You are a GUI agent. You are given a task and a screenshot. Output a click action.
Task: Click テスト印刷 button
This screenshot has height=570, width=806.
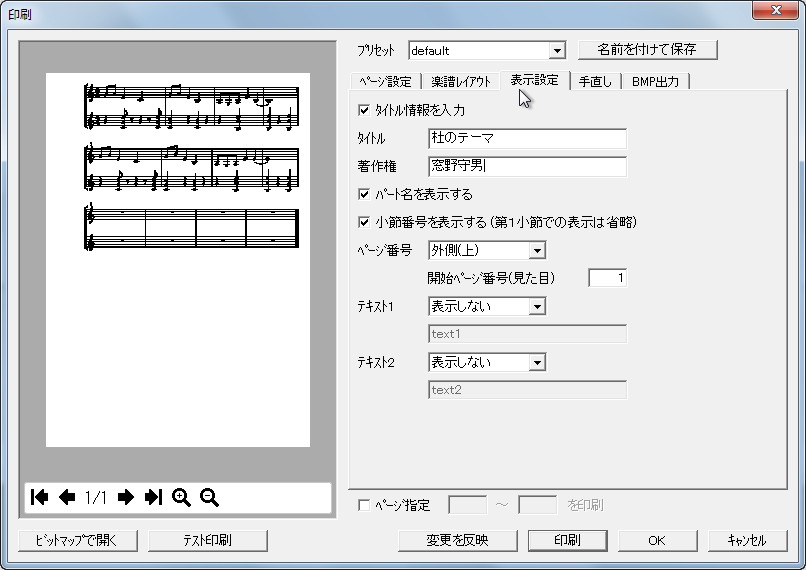click(208, 540)
